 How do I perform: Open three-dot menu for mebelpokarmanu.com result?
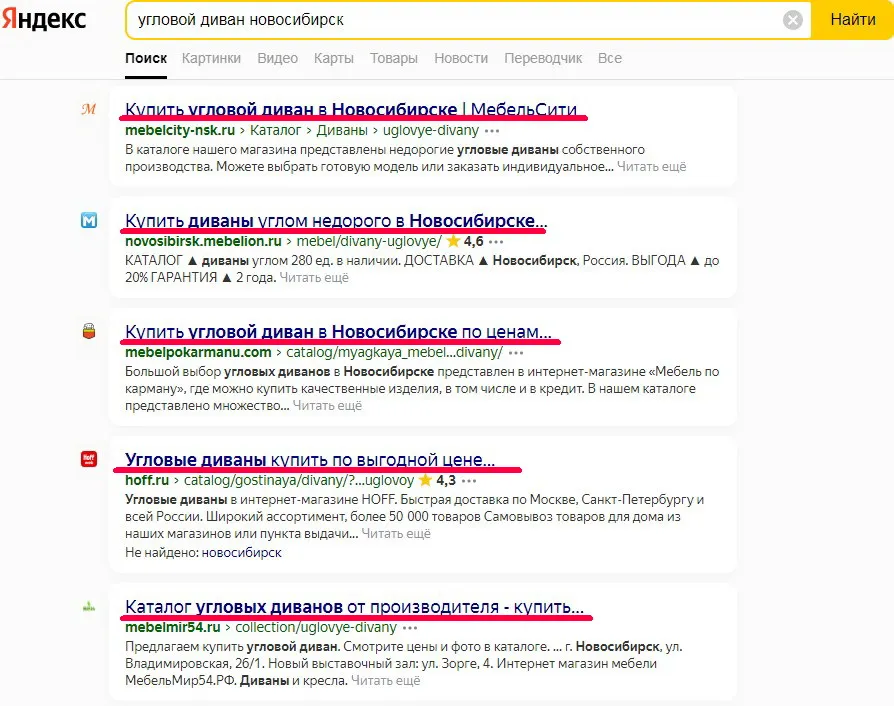pos(515,354)
